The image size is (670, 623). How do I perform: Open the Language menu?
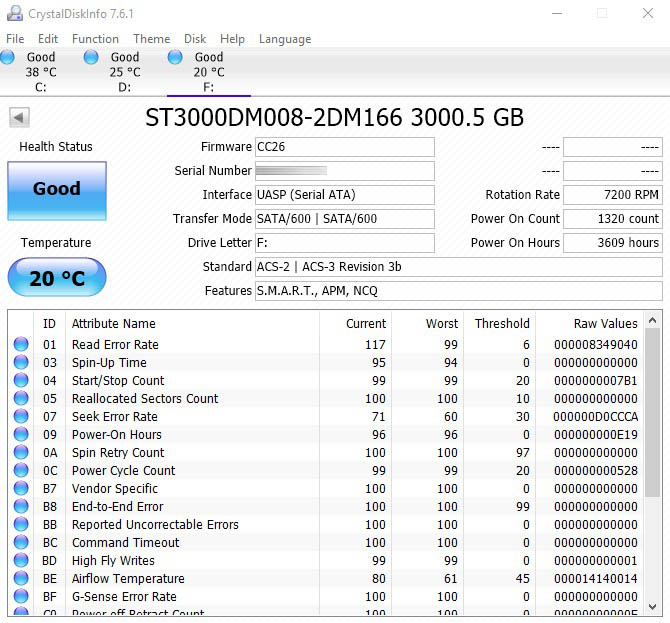[285, 39]
